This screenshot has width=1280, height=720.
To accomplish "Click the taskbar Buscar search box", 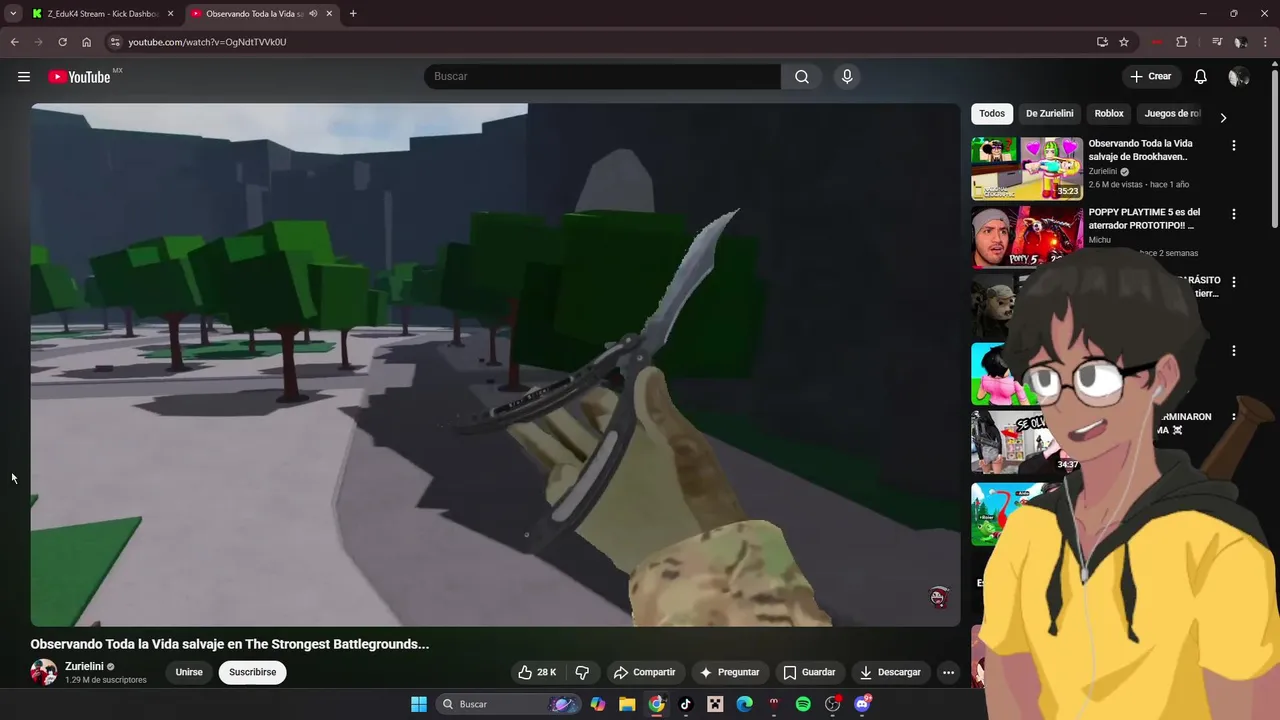I will point(510,704).
